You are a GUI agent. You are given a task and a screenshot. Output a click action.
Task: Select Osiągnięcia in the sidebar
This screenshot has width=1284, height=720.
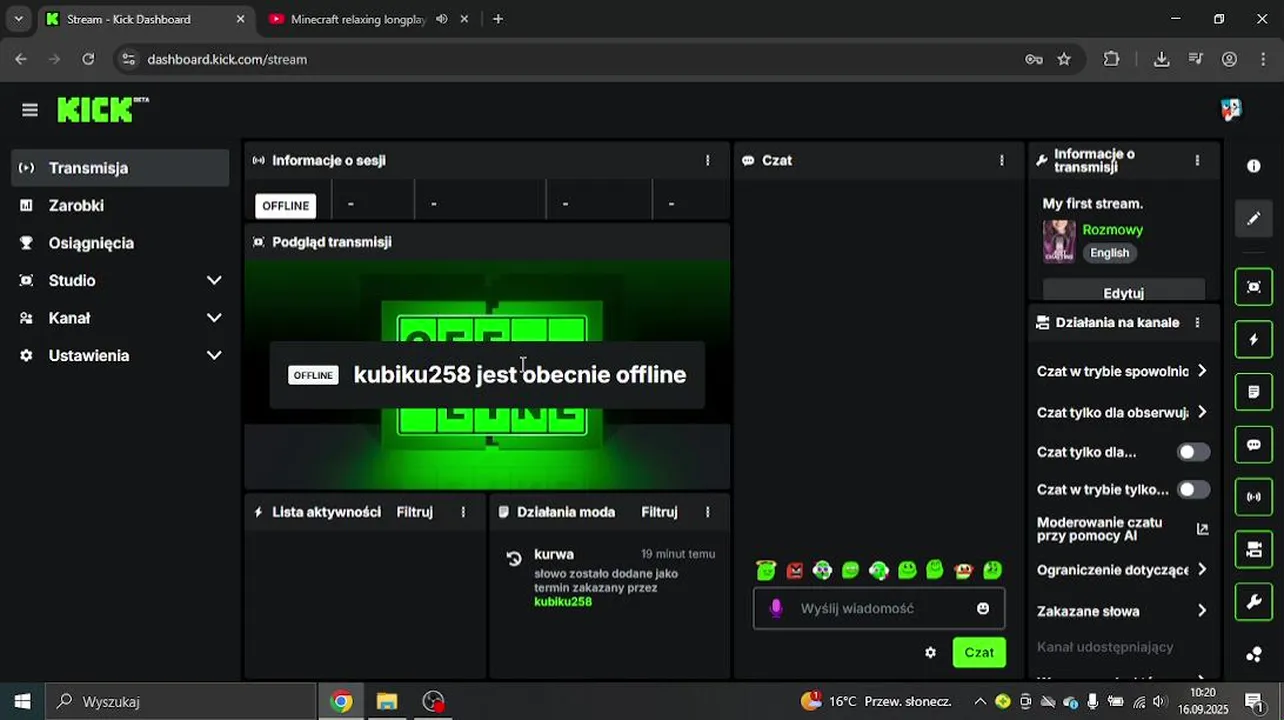click(x=120, y=243)
